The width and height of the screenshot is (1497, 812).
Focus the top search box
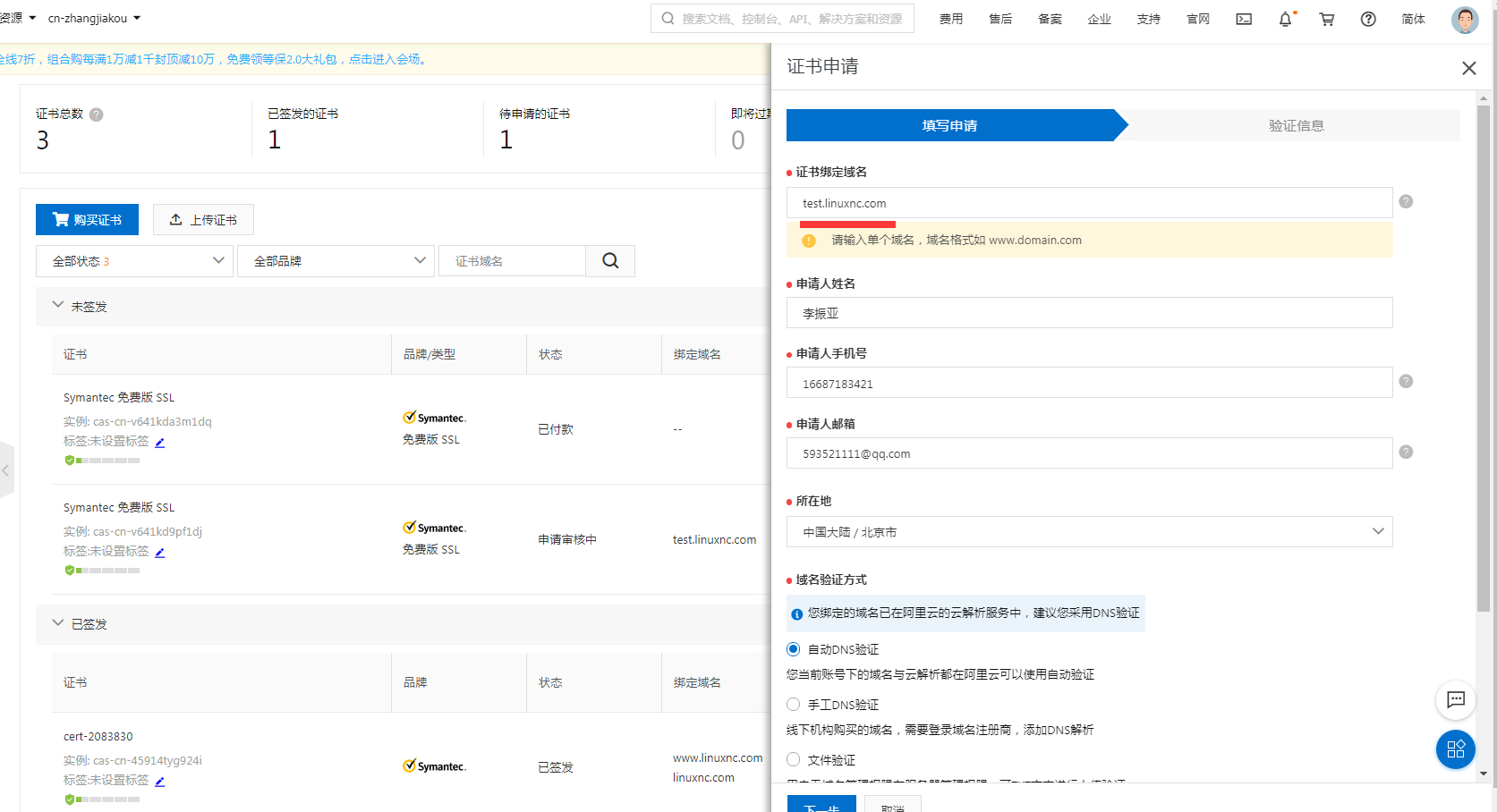click(x=782, y=18)
